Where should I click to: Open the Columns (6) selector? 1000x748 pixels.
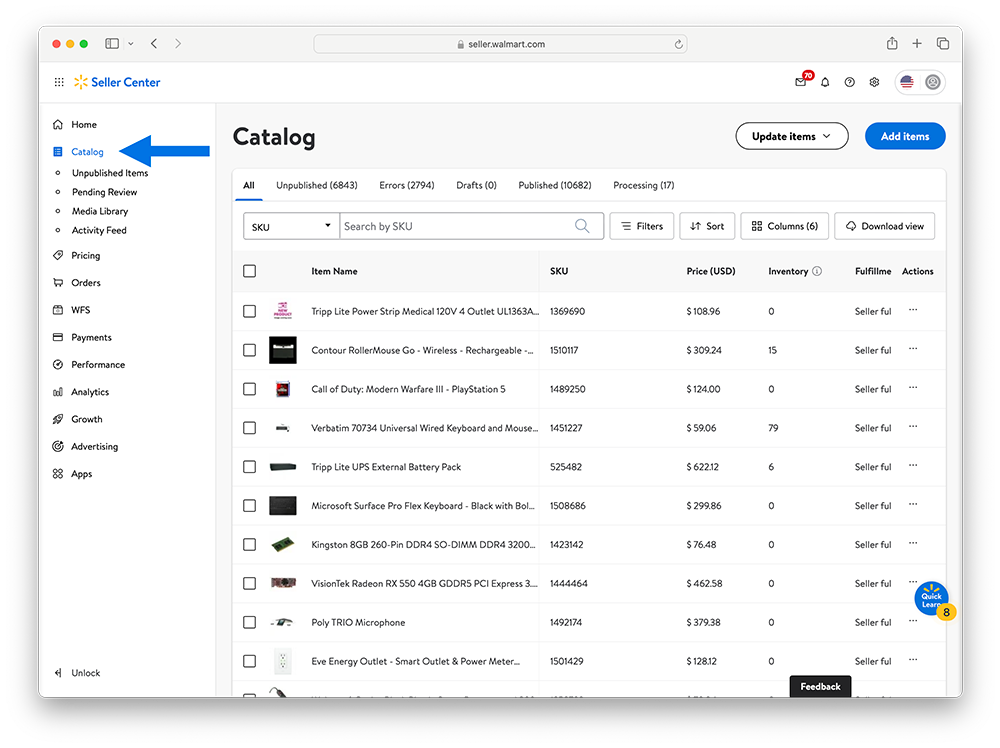pyautogui.click(x=784, y=226)
